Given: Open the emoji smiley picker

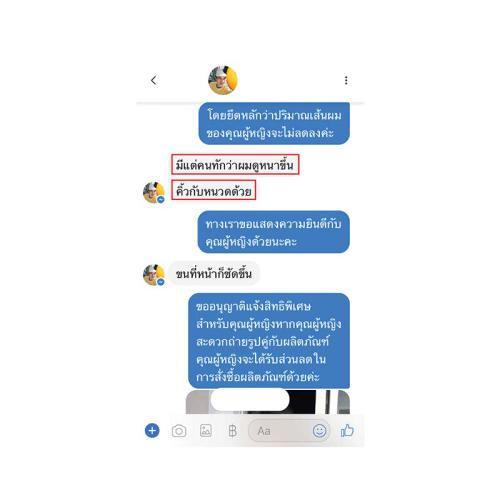Looking at the screenshot, I should 319,431.
